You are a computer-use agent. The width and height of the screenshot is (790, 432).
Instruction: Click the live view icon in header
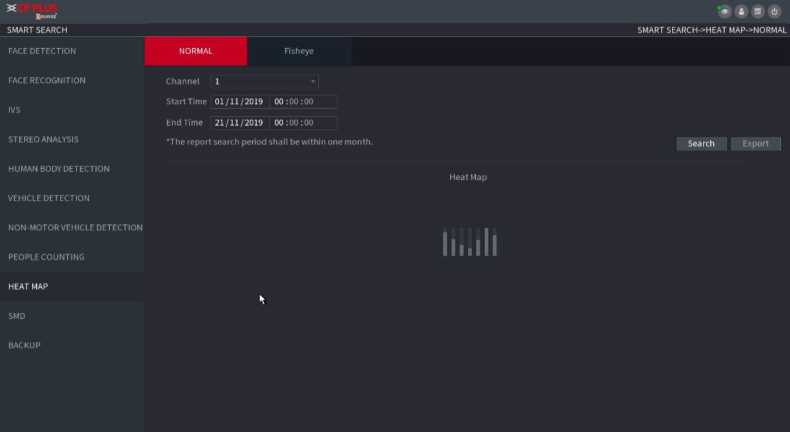point(725,11)
